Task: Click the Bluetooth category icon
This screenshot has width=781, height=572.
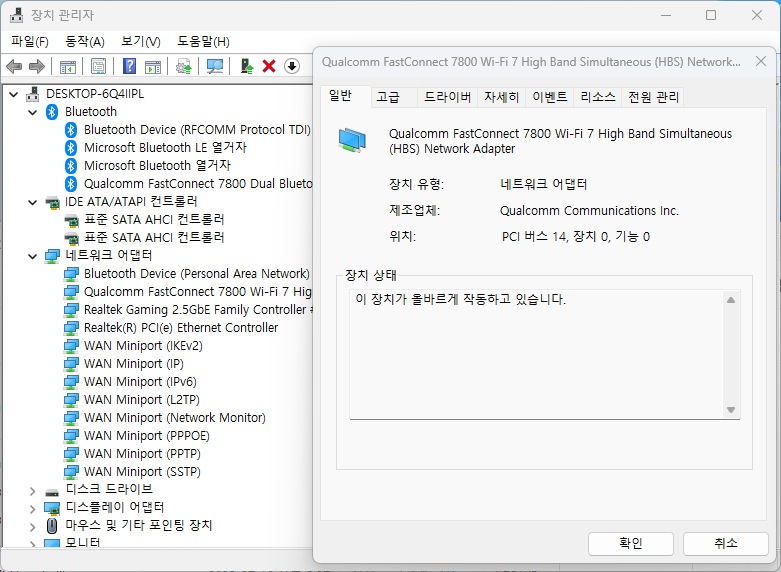Action: tap(52, 112)
